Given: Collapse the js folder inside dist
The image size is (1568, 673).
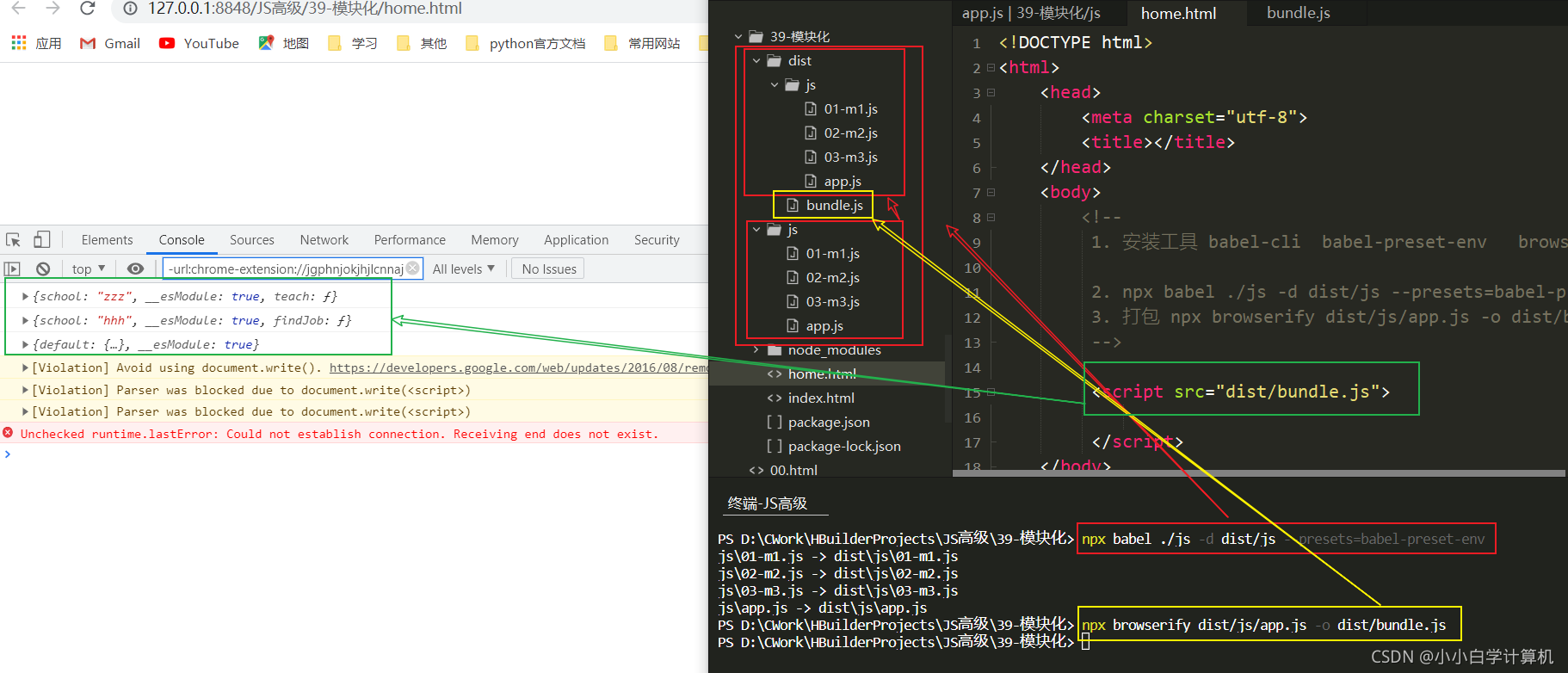Looking at the screenshot, I should tap(775, 84).
